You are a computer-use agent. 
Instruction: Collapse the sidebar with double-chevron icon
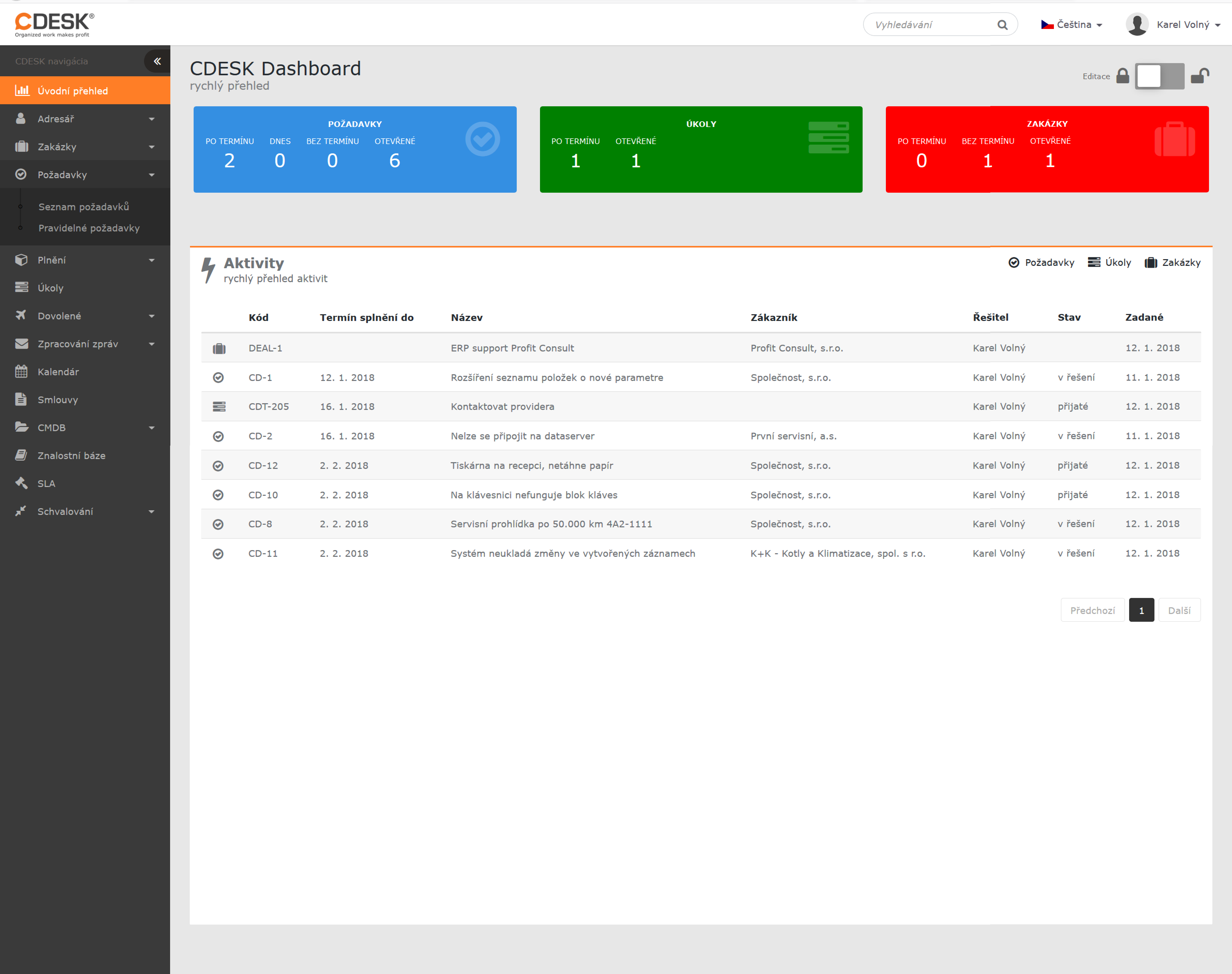pos(157,61)
